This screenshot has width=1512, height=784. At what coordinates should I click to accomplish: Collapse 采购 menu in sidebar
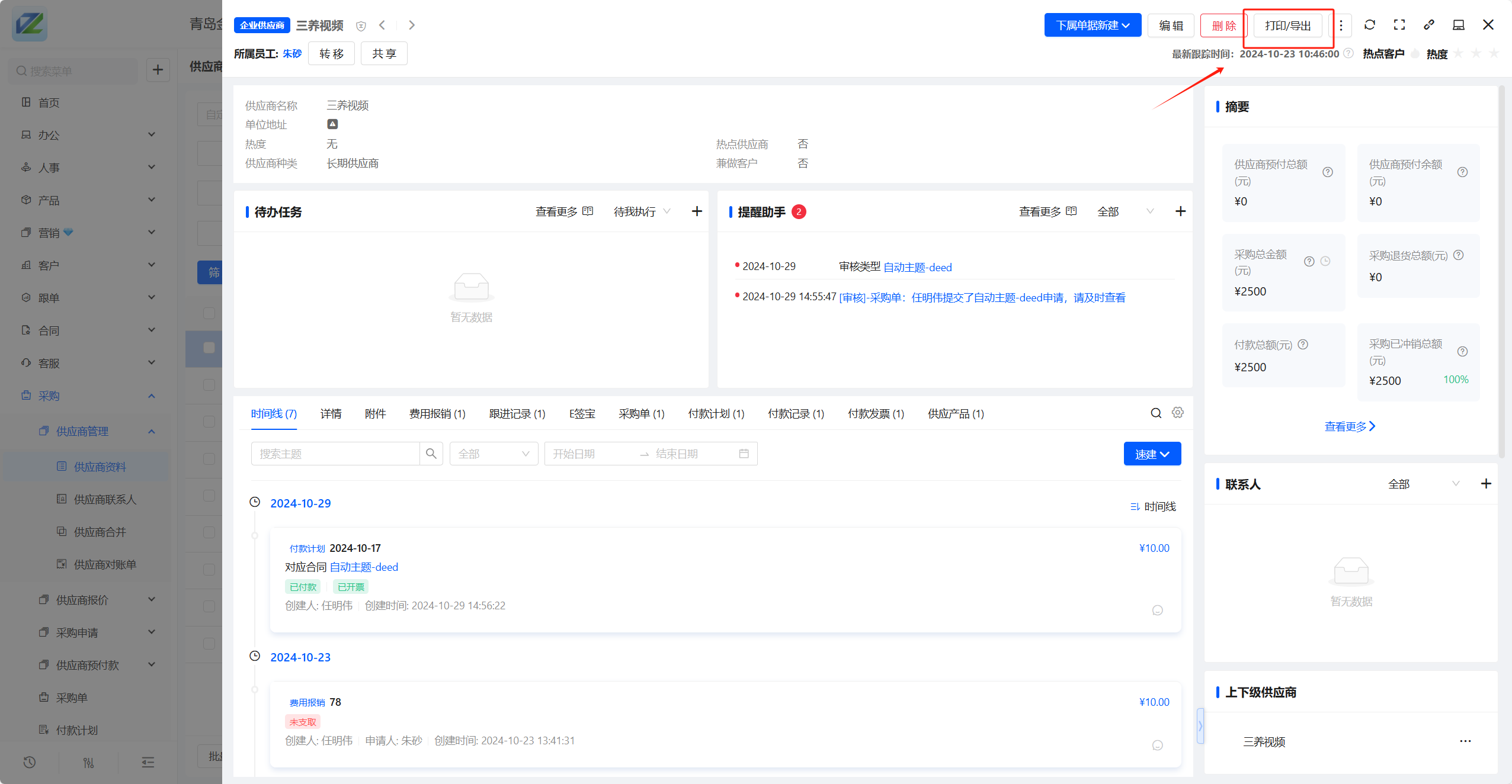(x=88, y=396)
